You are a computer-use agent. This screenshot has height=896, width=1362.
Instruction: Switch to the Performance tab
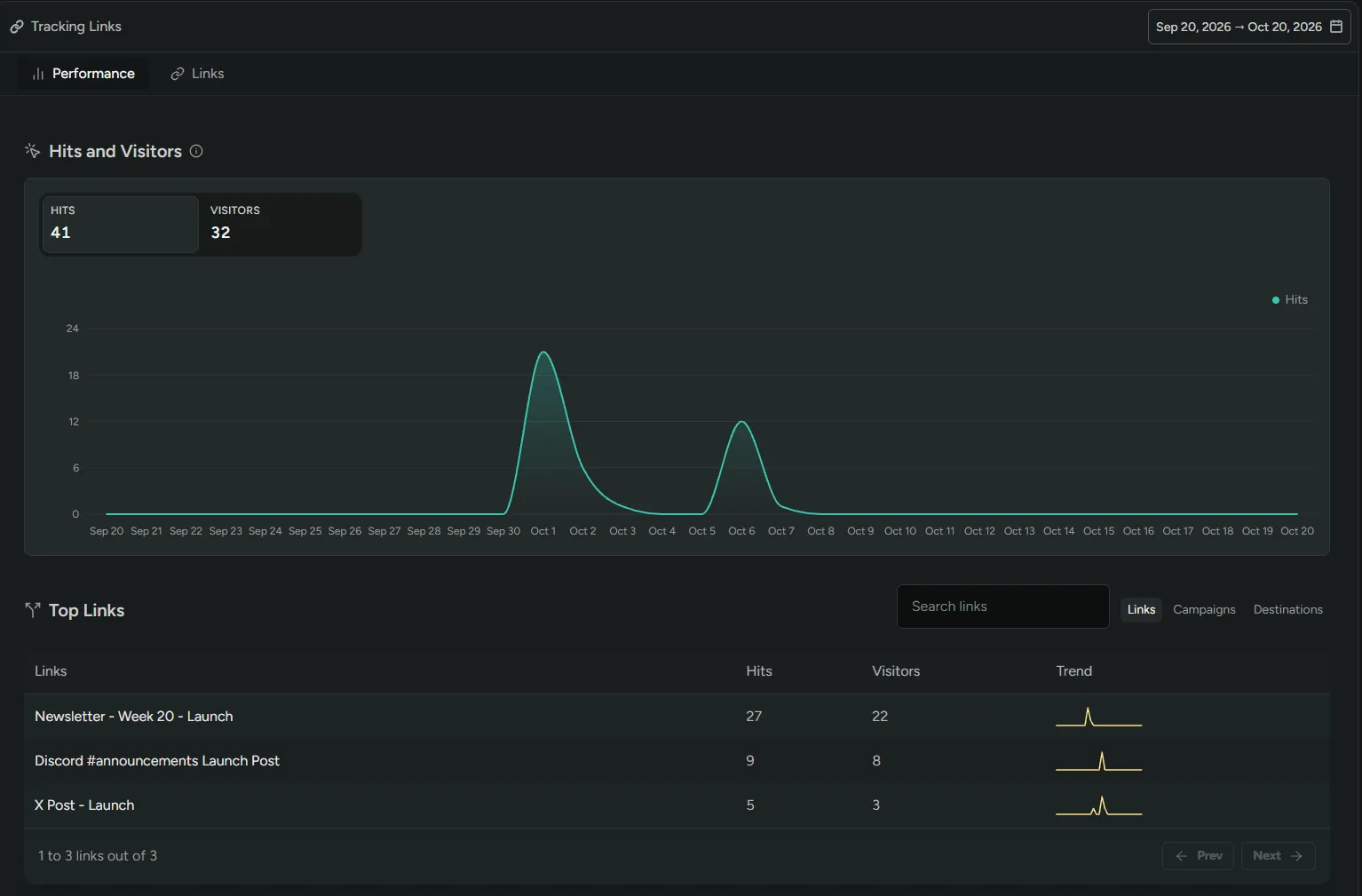pos(84,74)
